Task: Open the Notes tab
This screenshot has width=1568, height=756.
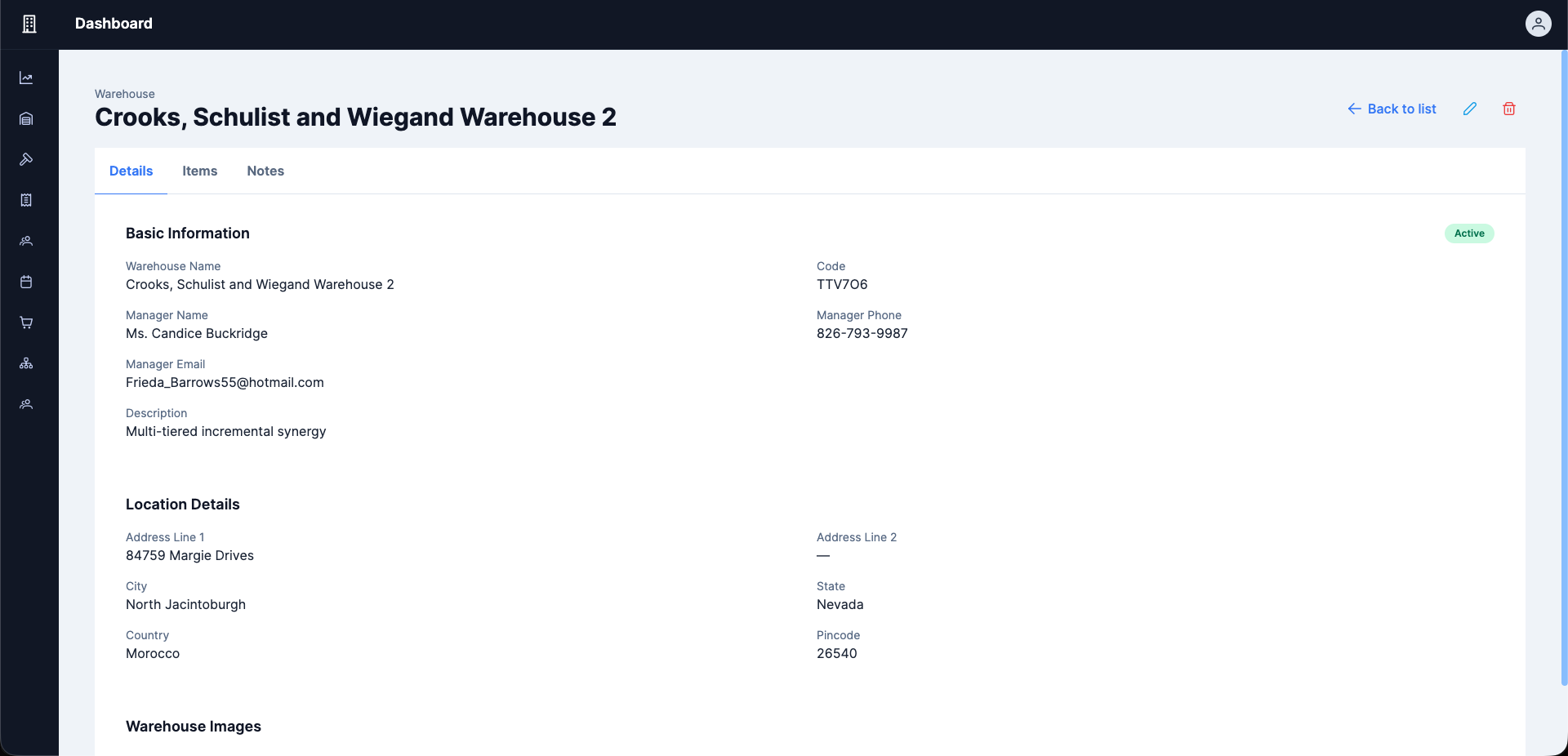Action: pyautogui.click(x=265, y=171)
